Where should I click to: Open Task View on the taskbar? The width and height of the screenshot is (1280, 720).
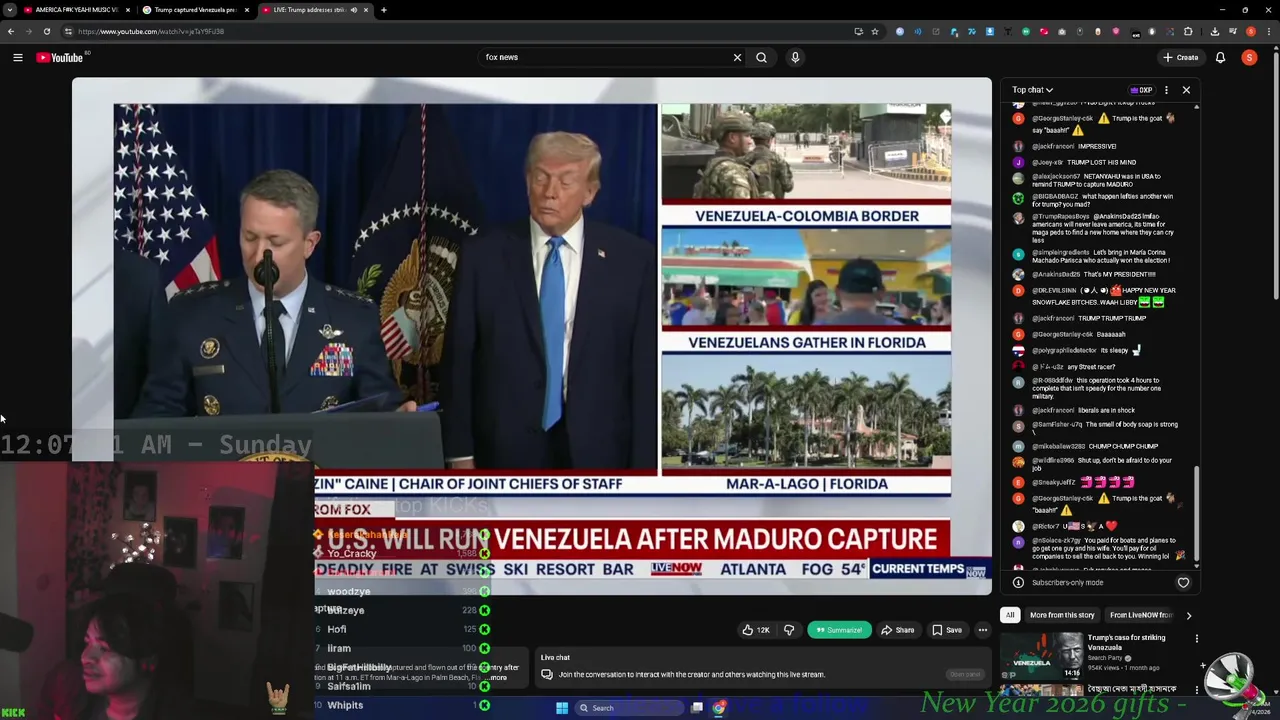click(x=697, y=708)
